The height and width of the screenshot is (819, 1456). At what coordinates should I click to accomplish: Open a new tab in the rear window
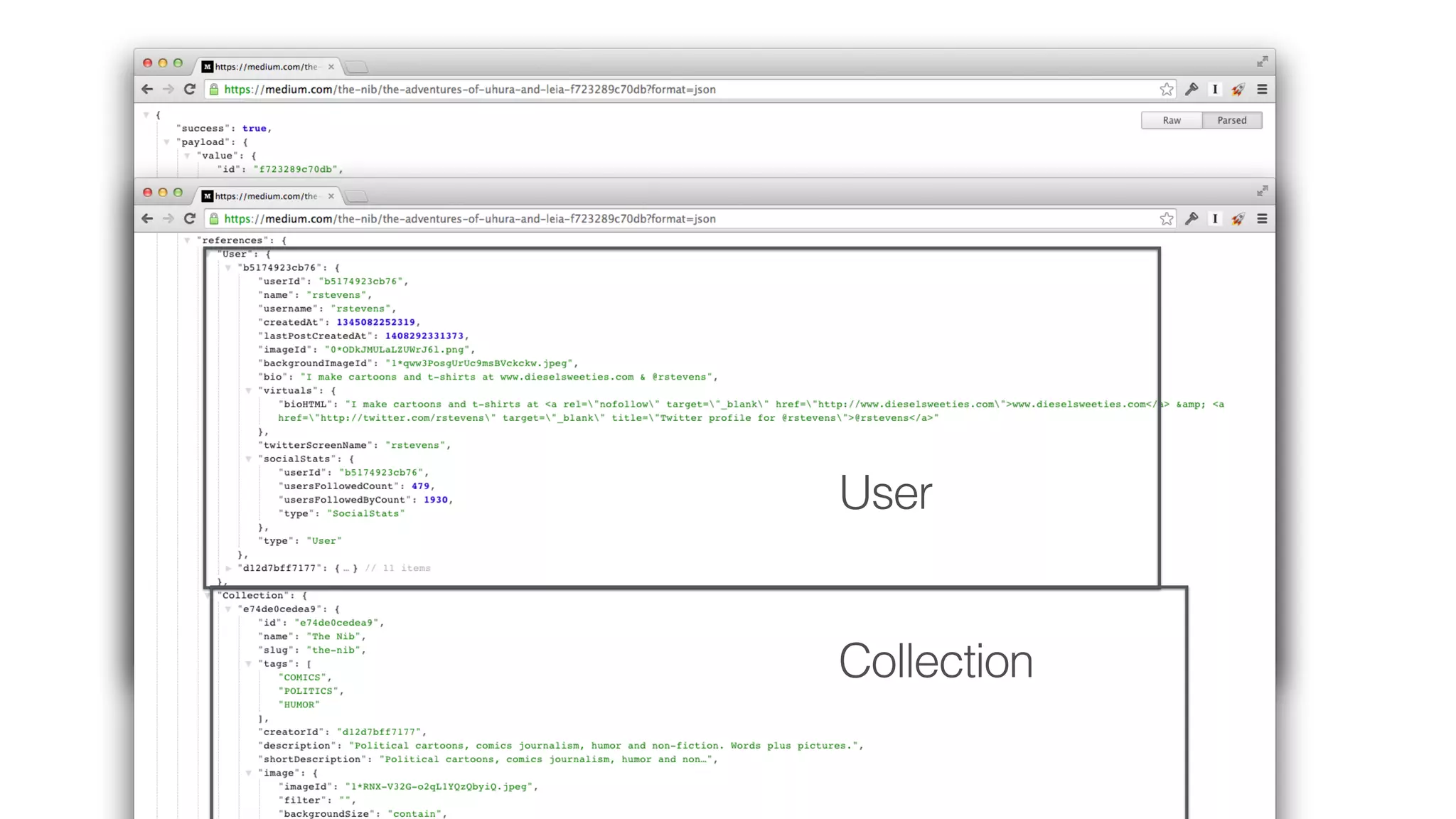pos(357,67)
